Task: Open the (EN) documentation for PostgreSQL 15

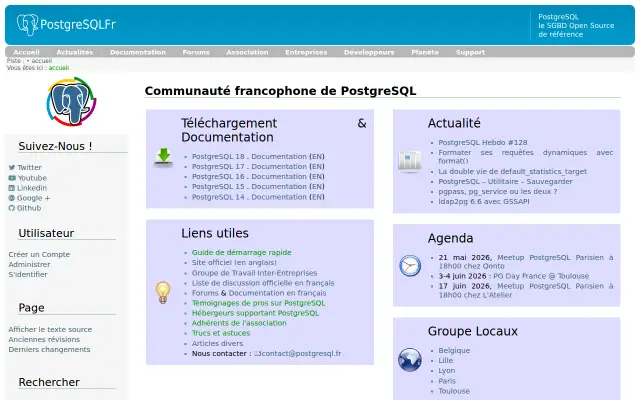Action: point(317,187)
